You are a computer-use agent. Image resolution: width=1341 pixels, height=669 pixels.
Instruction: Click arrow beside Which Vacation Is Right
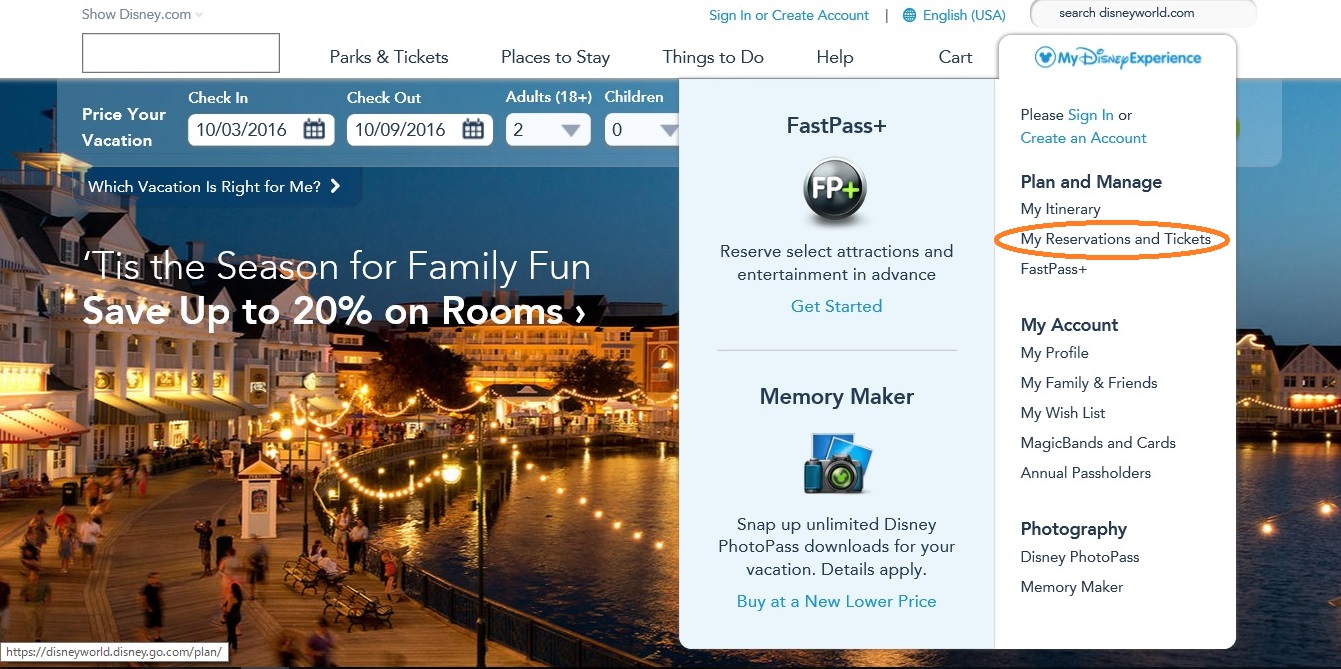[335, 186]
